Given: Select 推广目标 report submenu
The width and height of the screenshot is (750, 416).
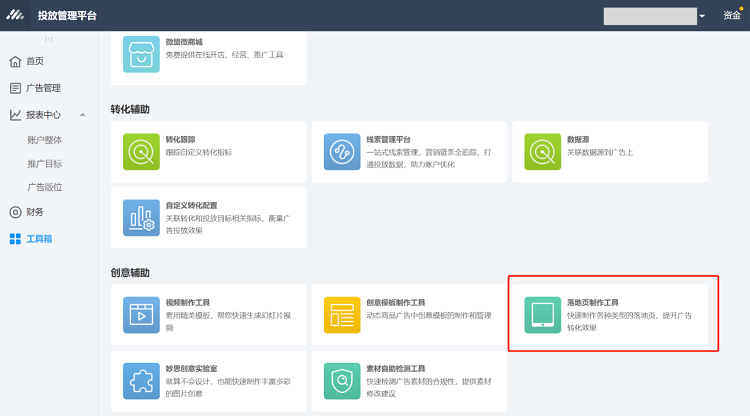Looking at the screenshot, I should 44,164.
